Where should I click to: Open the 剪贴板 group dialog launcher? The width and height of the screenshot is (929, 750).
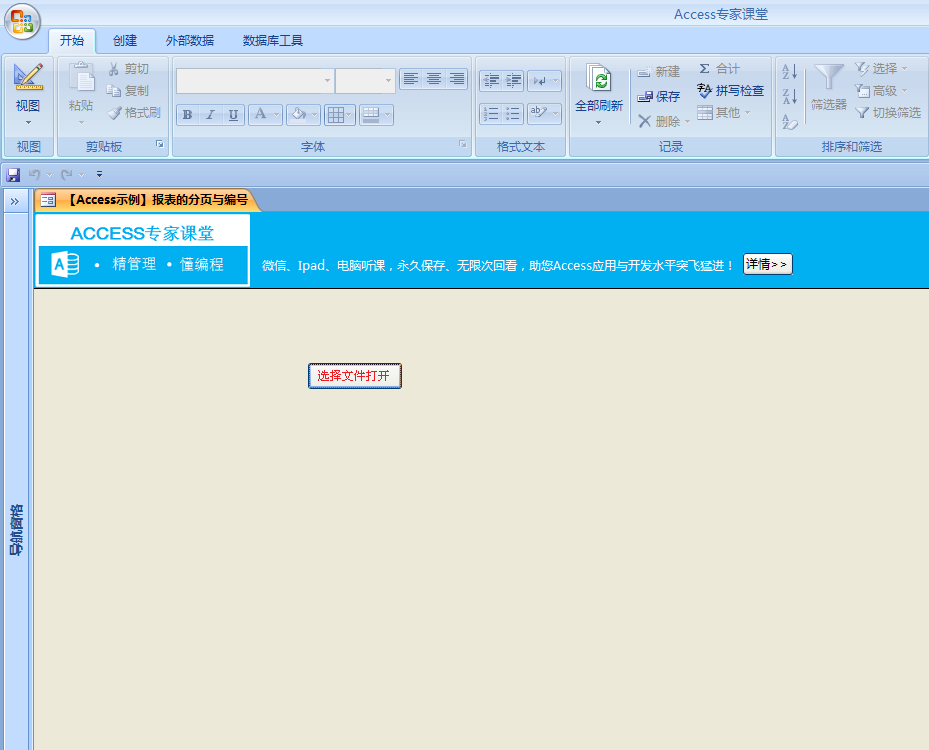160,144
